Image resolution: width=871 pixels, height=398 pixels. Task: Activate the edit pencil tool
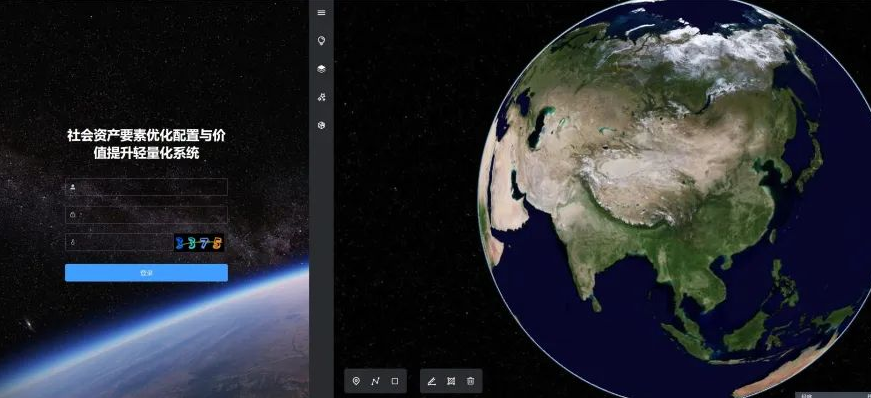coord(432,381)
